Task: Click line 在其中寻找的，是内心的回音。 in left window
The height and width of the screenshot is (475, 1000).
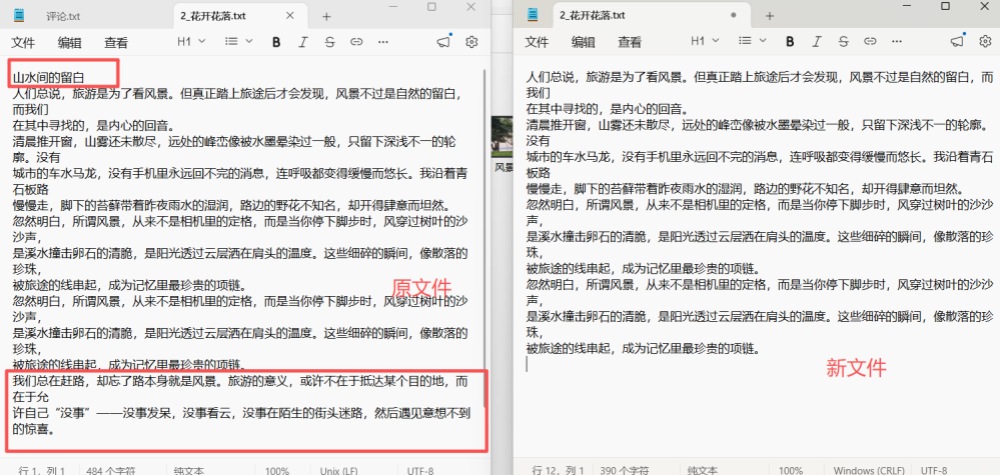Action: point(94,125)
